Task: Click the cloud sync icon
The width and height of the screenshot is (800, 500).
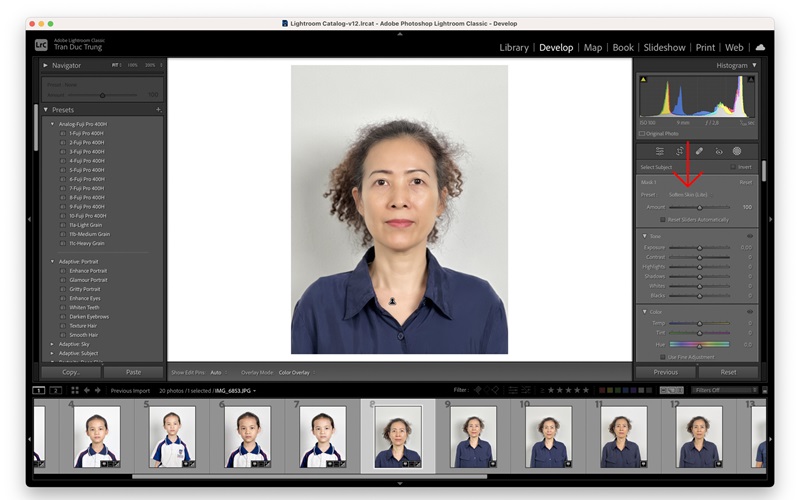Action: [760, 47]
